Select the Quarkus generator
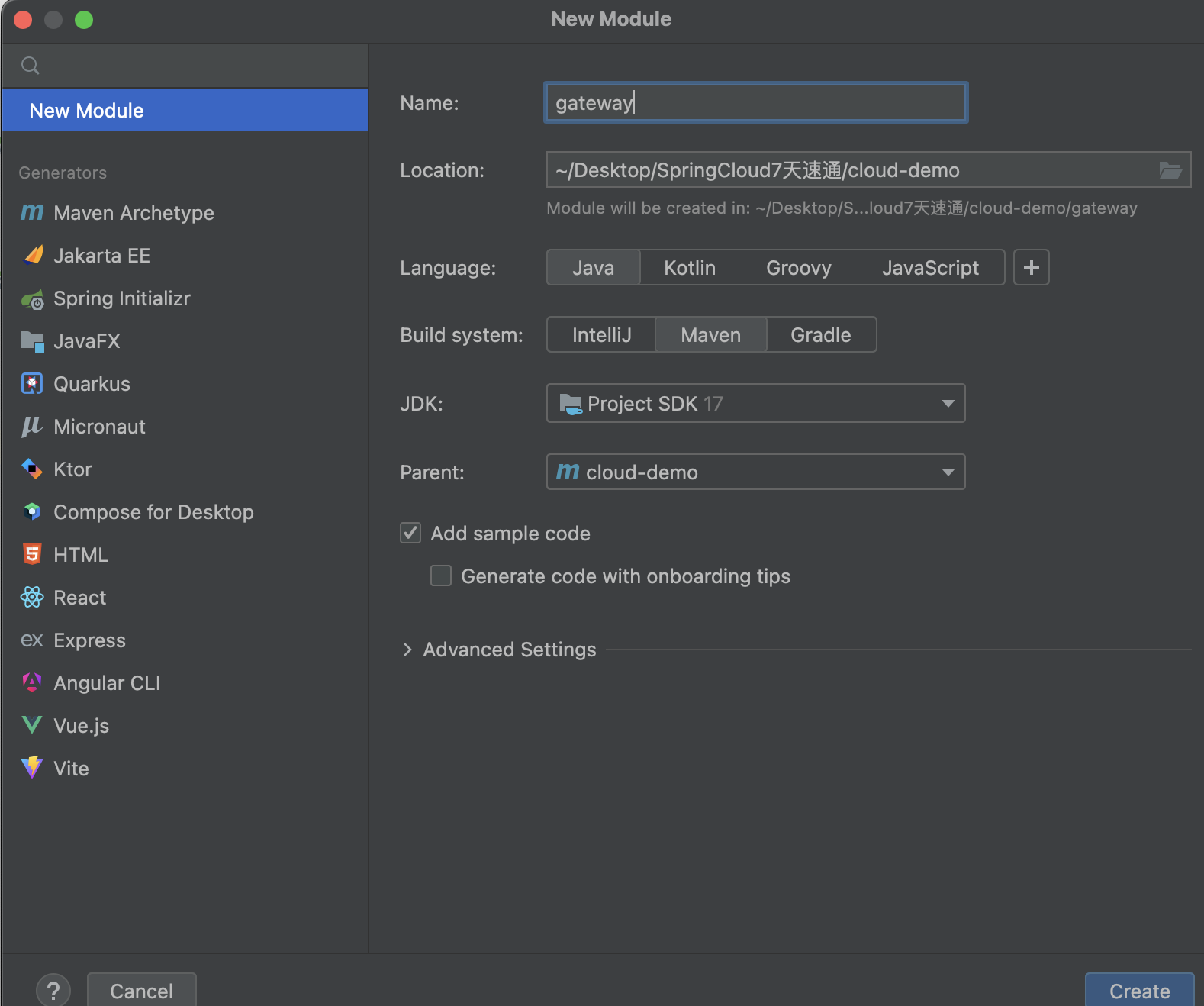 pyautogui.click(x=185, y=384)
